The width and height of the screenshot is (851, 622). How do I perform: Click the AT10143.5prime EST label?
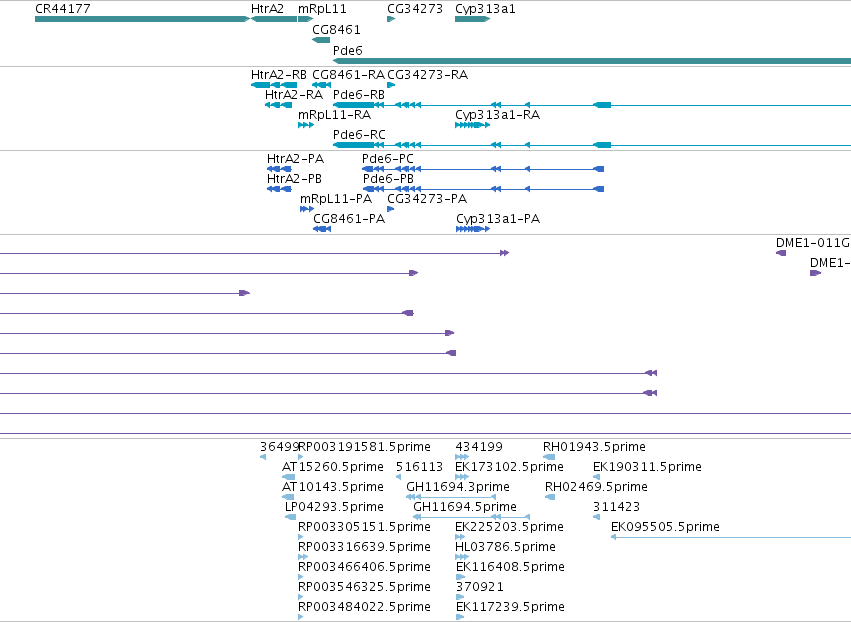333,487
